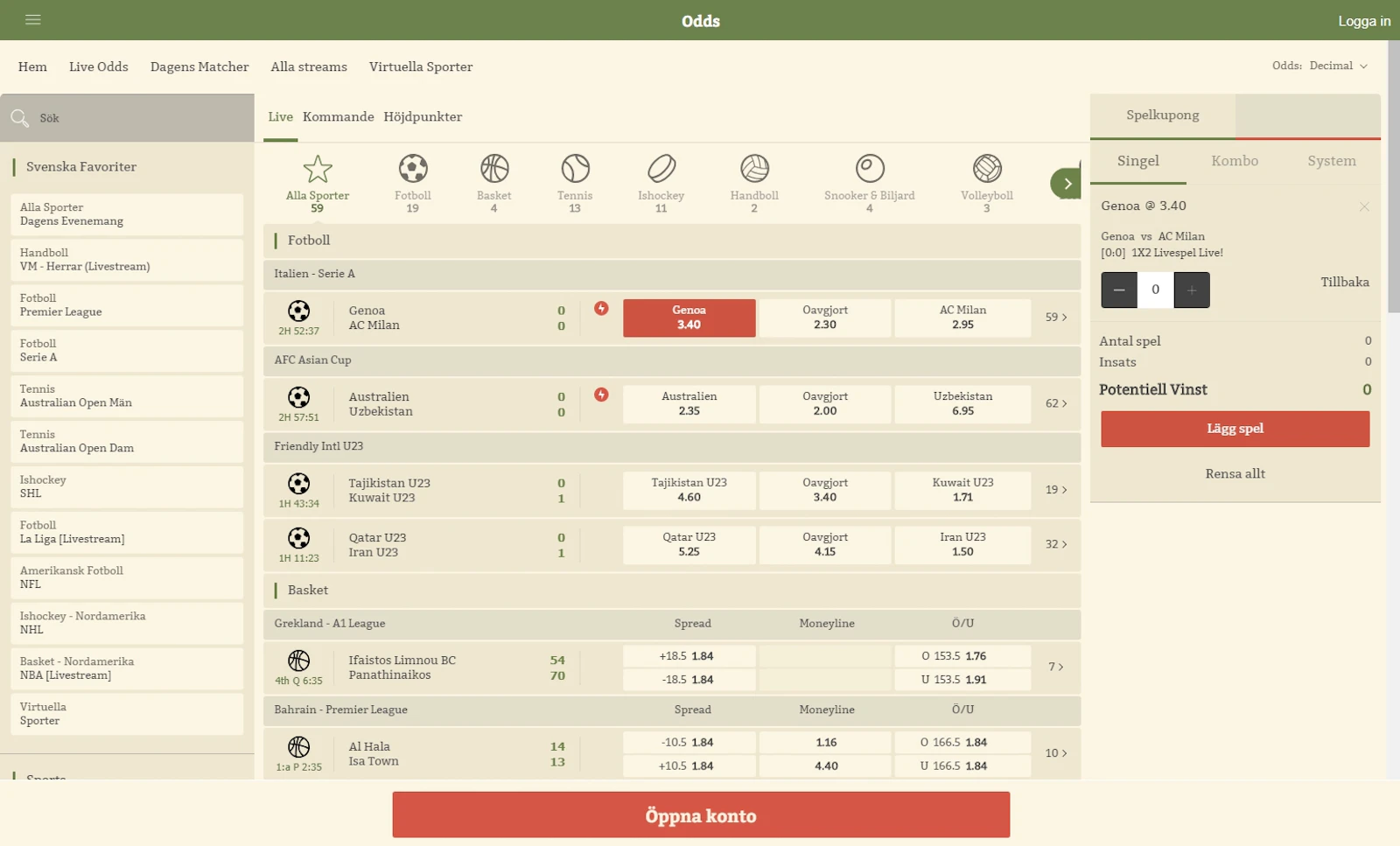Switch to the Kombo tab
This screenshot has width=1400, height=846.
[1235, 161]
